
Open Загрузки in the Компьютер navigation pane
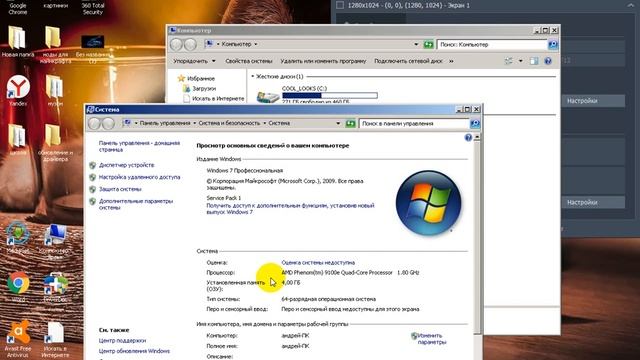click(204, 88)
